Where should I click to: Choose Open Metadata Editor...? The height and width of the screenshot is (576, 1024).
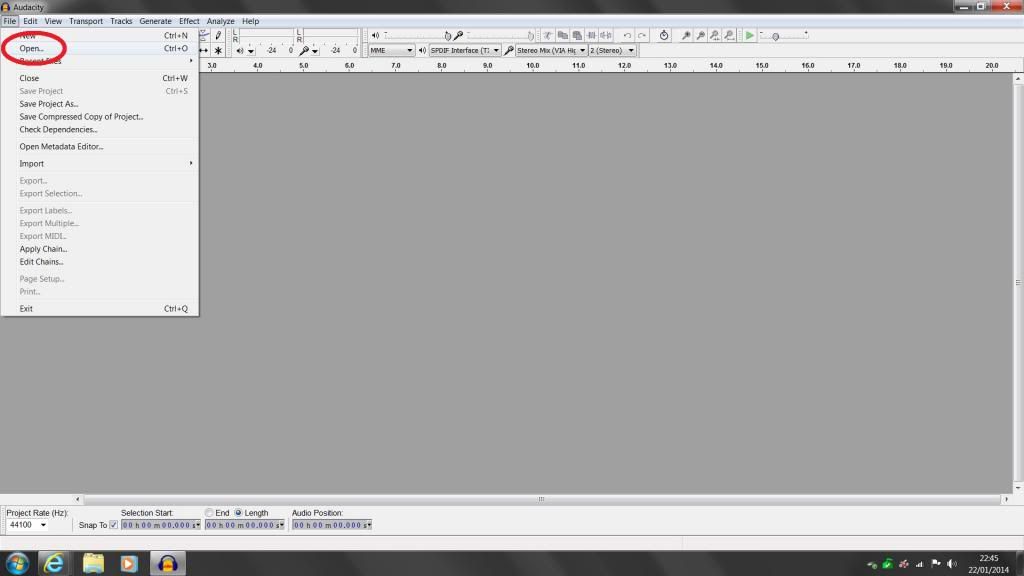pyautogui.click(x=99, y=146)
